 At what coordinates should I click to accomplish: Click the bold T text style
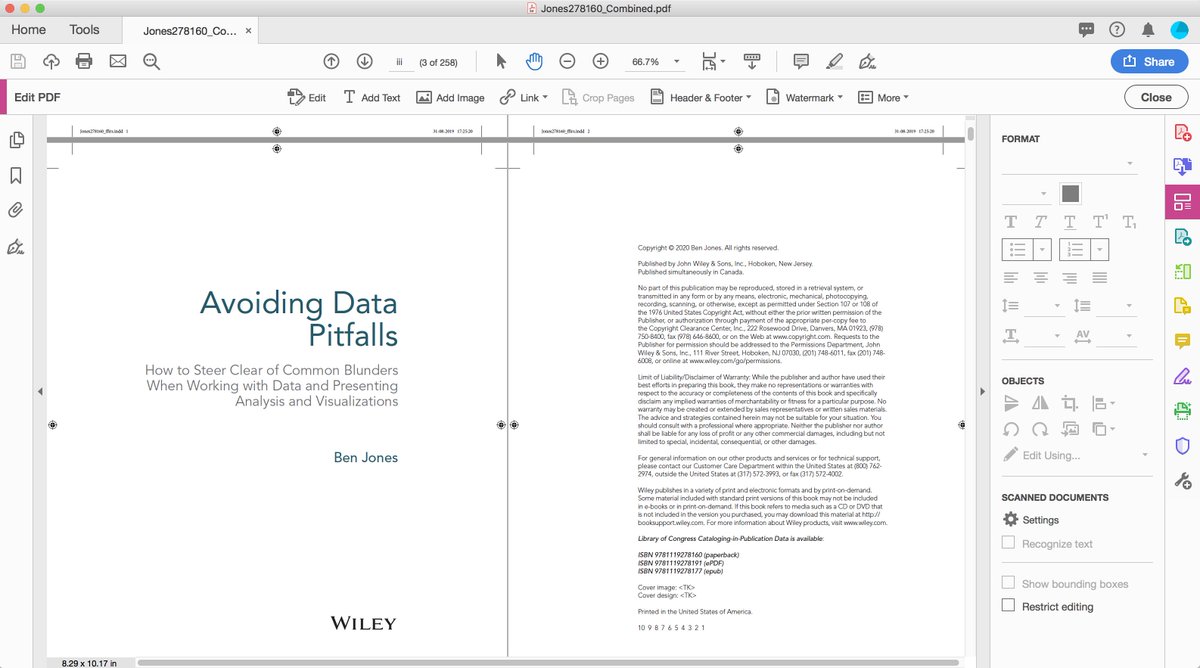1011,221
